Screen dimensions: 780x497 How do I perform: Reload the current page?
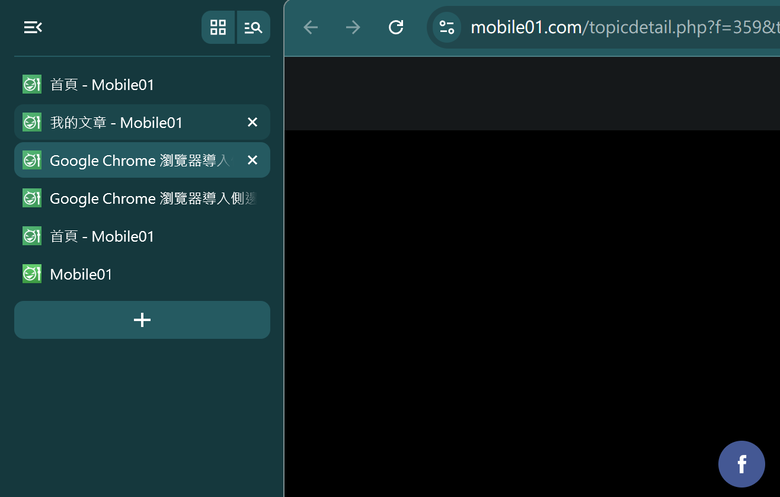pyautogui.click(x=396, y=27)
